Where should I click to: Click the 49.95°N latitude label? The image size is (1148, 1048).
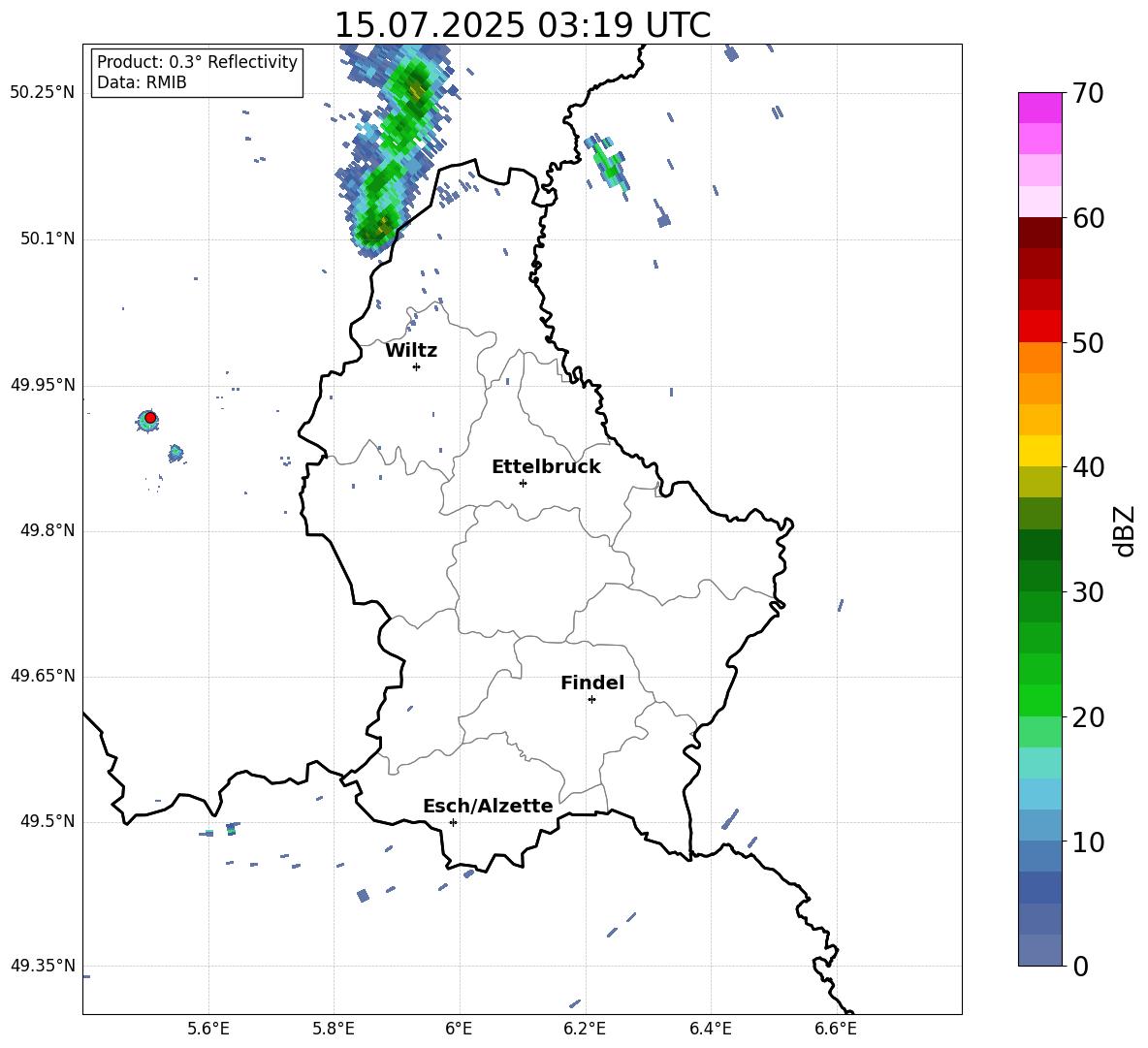click(42, 385)
